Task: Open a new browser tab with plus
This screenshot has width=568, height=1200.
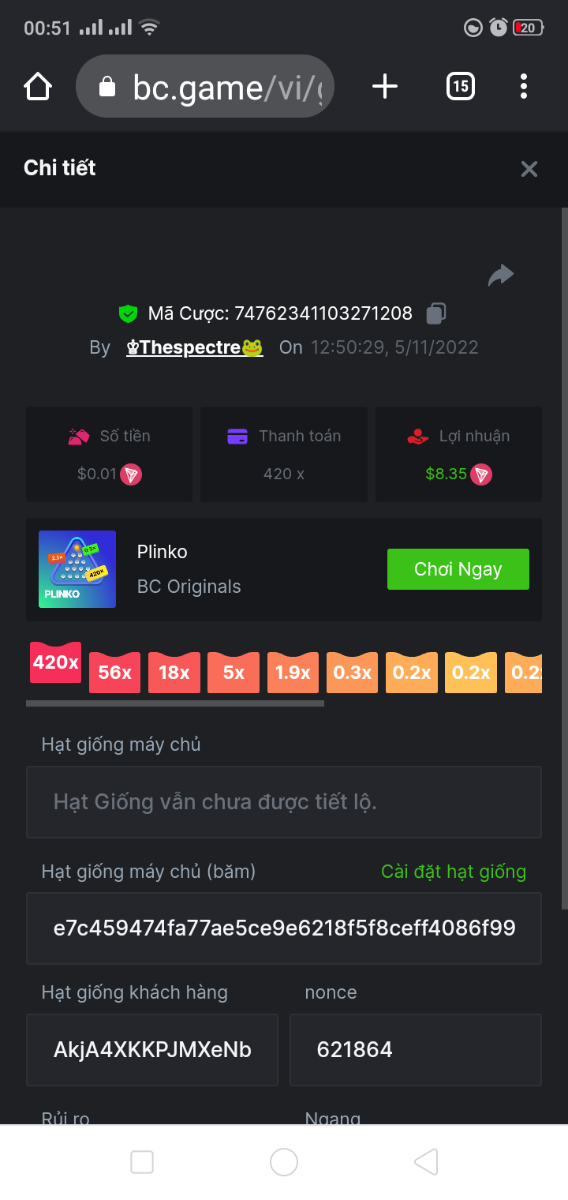Action: point(384,87)
